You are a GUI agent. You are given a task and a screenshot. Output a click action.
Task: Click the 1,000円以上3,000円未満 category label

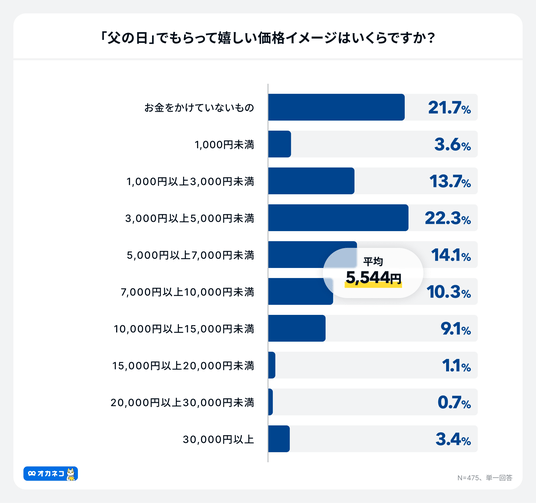pyautogui.click(x=190, y=181)
